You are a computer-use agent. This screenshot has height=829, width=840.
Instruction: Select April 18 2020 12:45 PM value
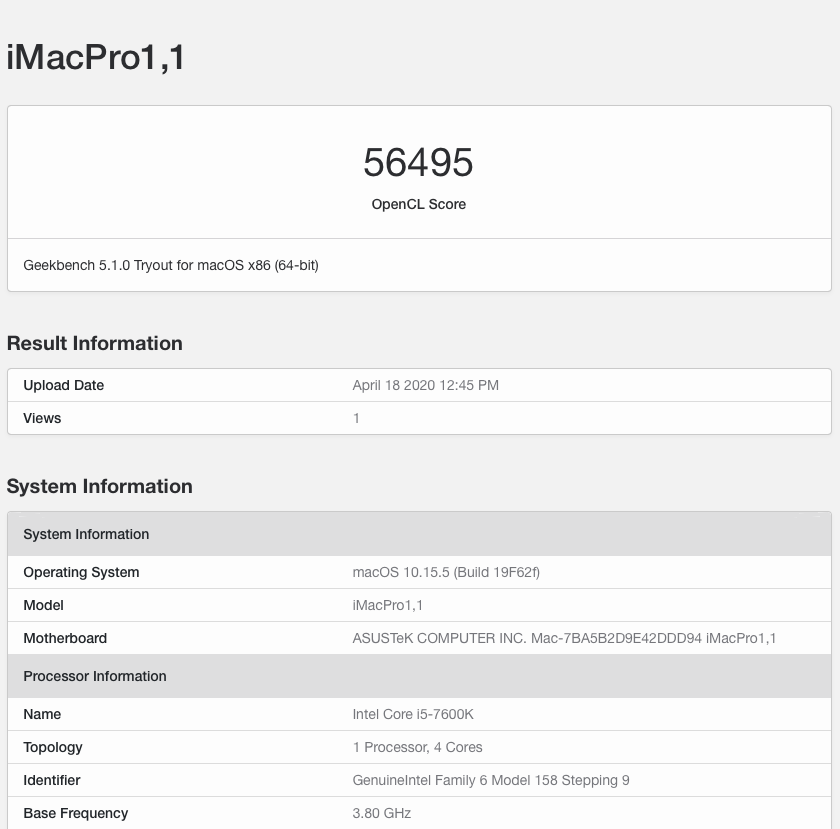tap(425, 385)
